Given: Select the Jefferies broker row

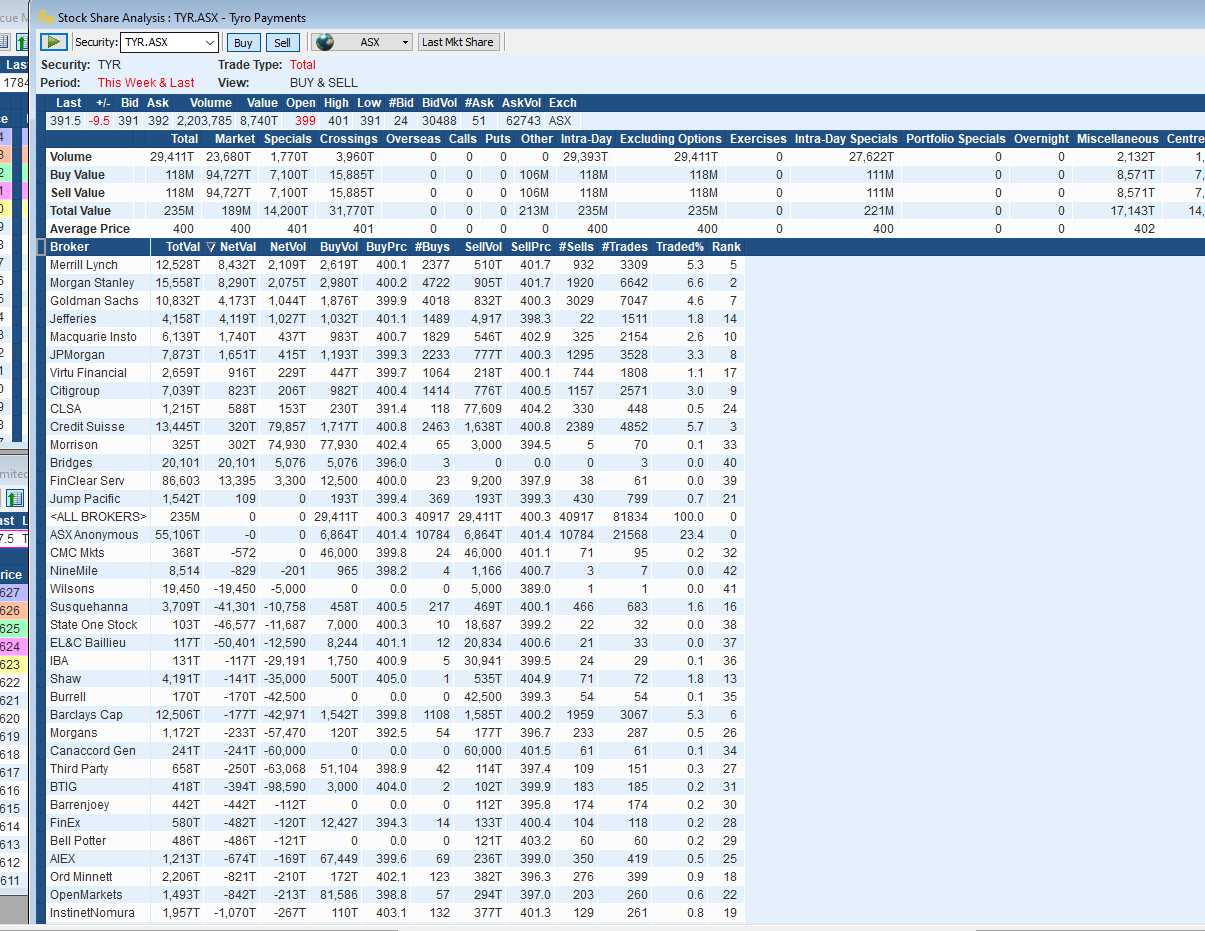Looking at the screenshot, I should 395,319.
